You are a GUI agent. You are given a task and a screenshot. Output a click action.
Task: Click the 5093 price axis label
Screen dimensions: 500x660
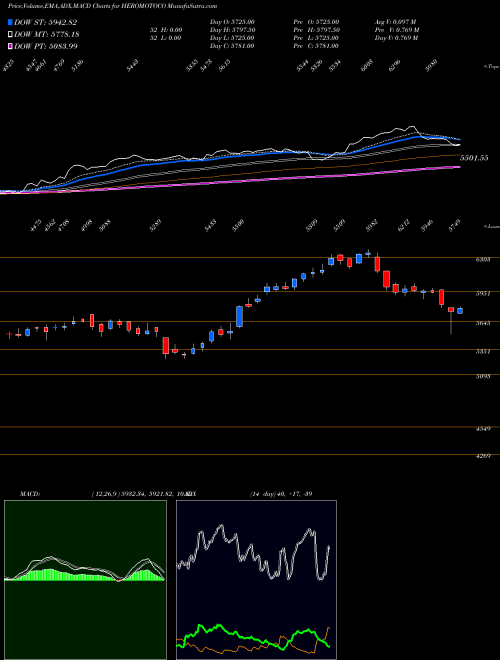483,377
